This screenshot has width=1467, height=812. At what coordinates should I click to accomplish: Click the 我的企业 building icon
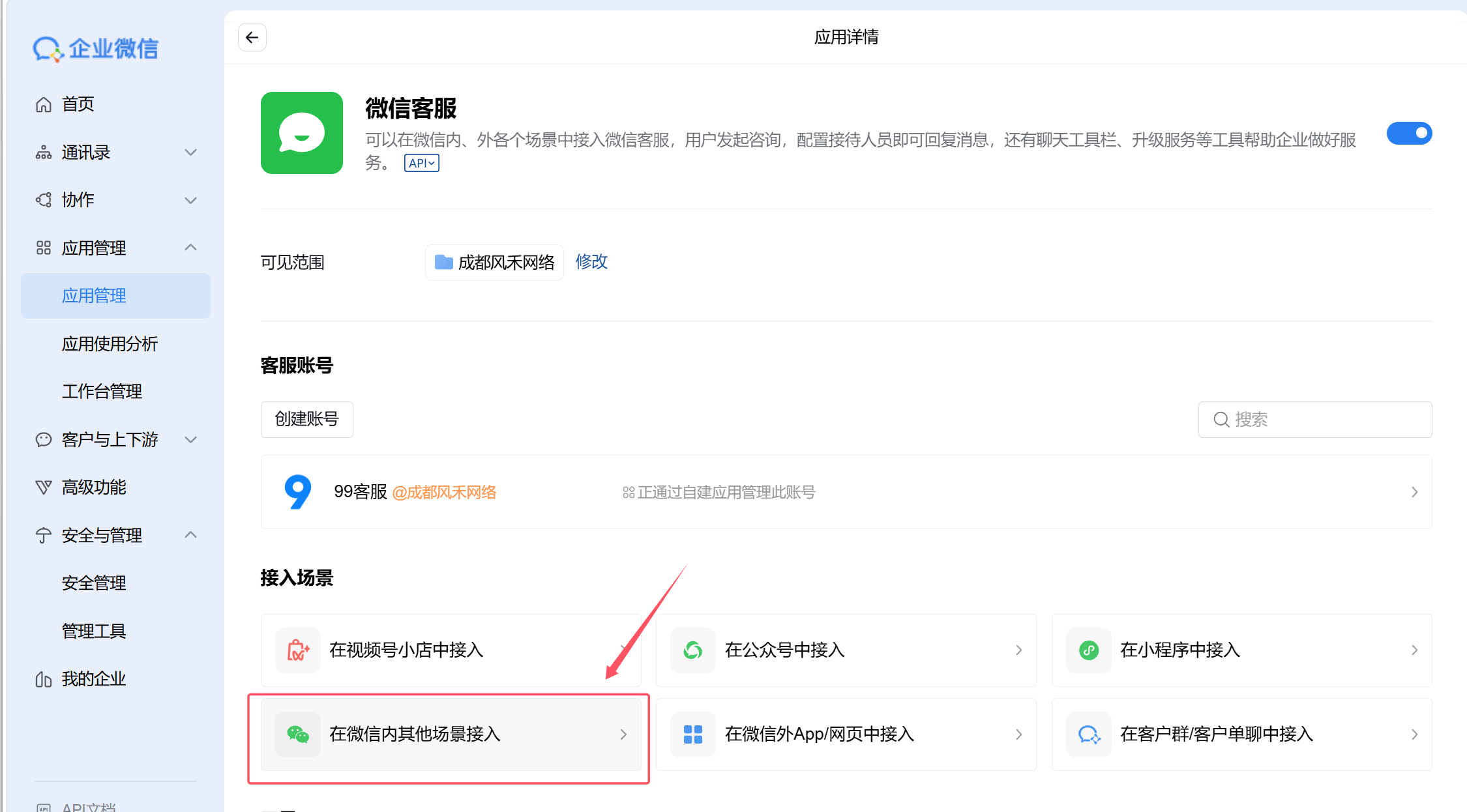click(x=44, y=679)
